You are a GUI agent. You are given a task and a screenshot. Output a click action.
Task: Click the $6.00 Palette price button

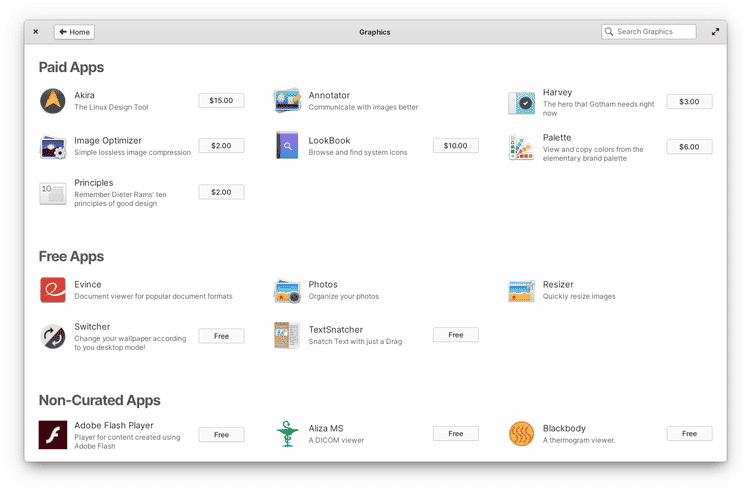pyautogui.click(x=689, y=147)
